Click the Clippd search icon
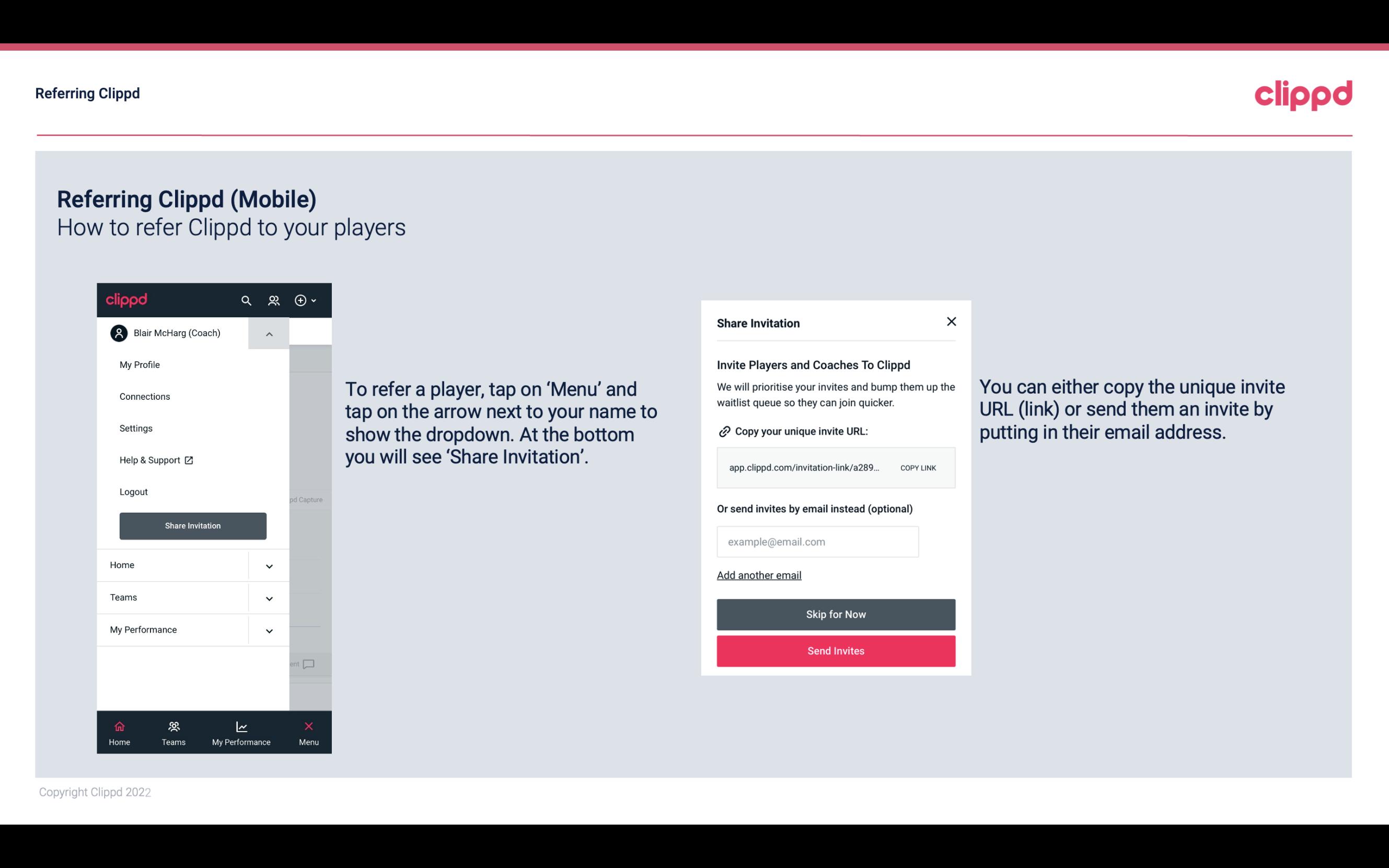Screen dimensions: 1389x868 pyautogui.click(x=246, y=300)
